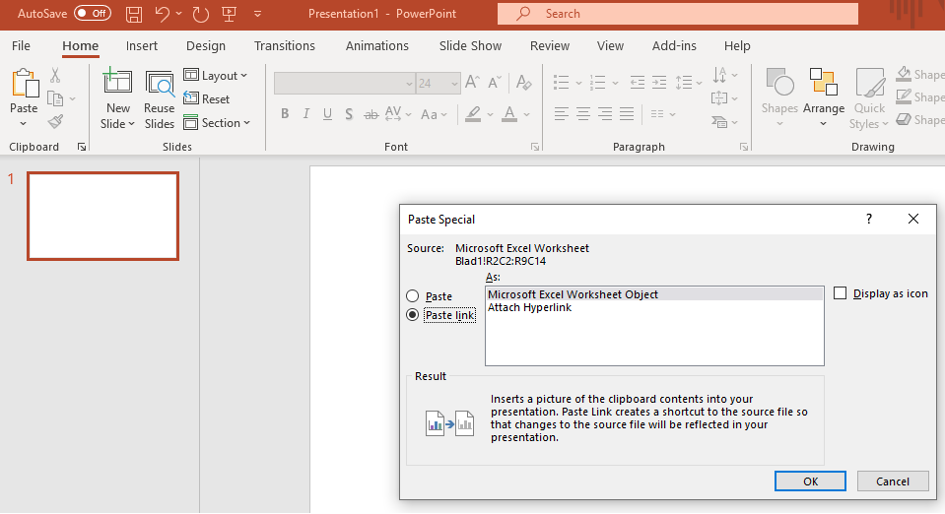Decrease font size icon

495,83
